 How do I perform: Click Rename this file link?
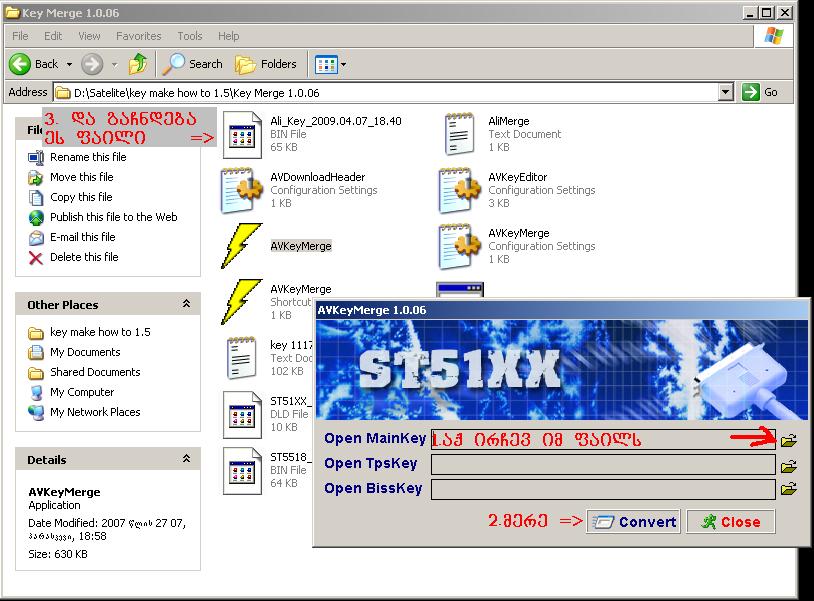point(88,157)
